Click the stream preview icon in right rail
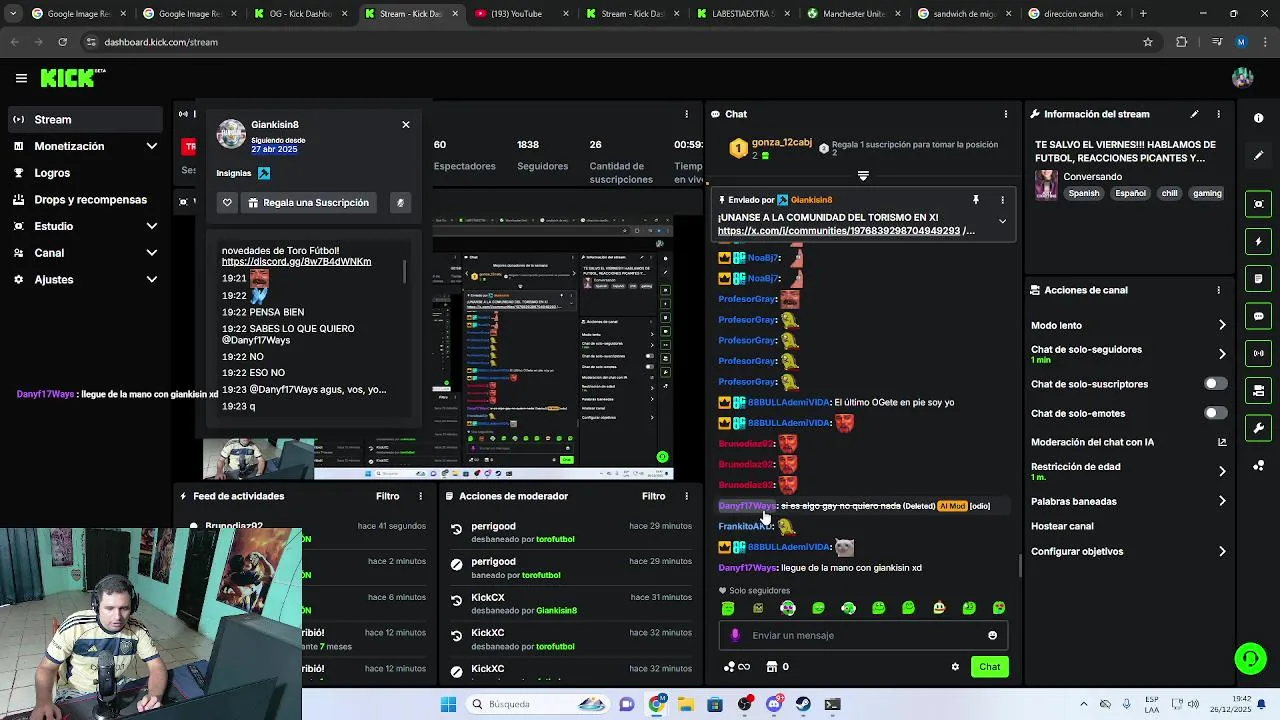Image resolution: width=1280 pixels, height=720 pixels. [1258, 204]
